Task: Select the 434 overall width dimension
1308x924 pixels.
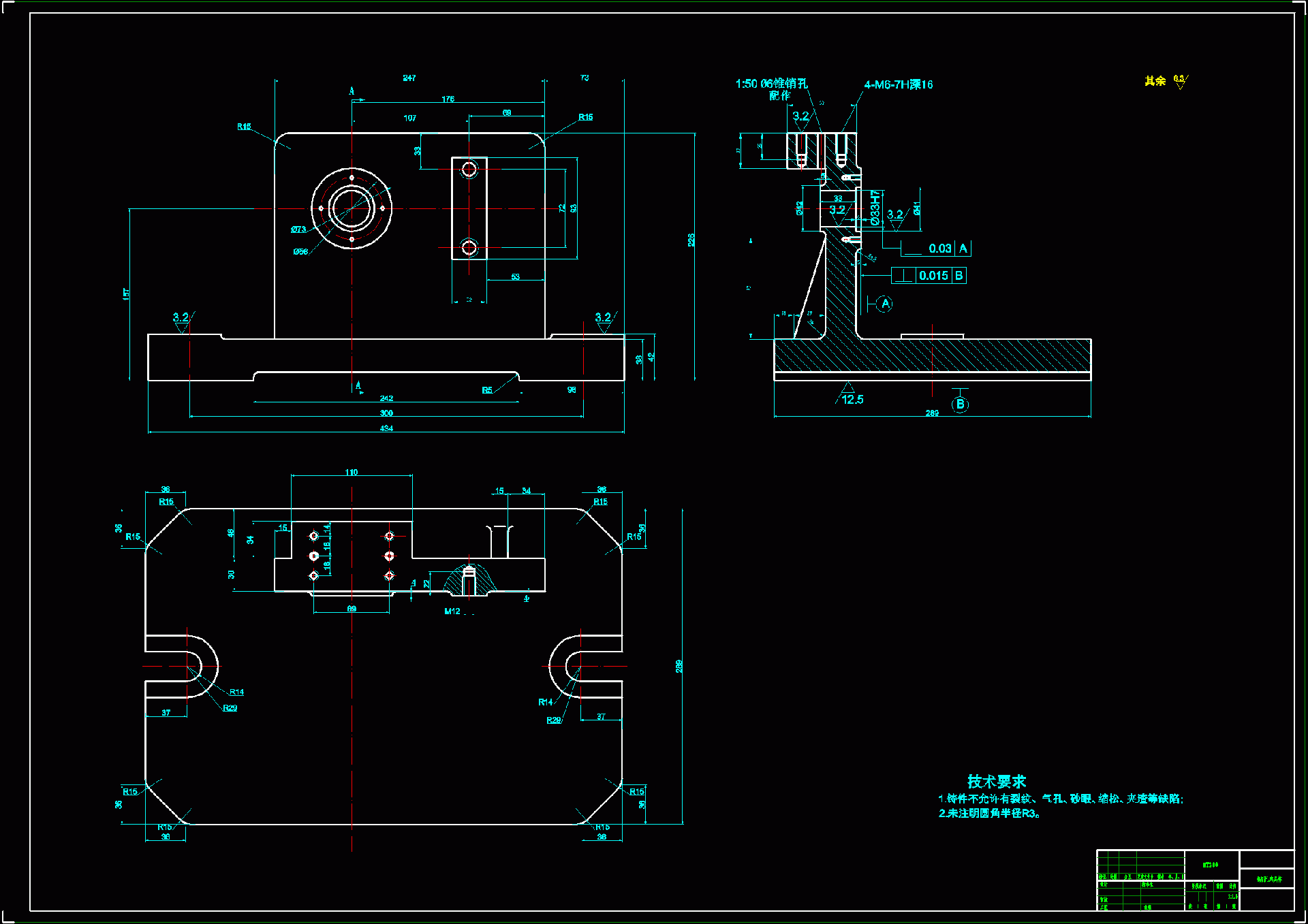Action: [386, 428]
